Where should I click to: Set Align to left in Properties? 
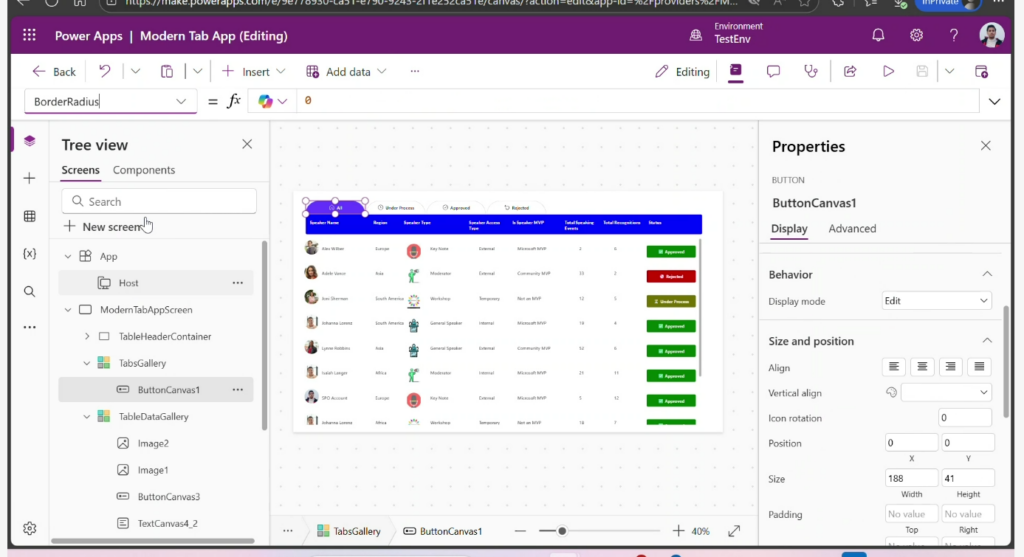point(895,368)
